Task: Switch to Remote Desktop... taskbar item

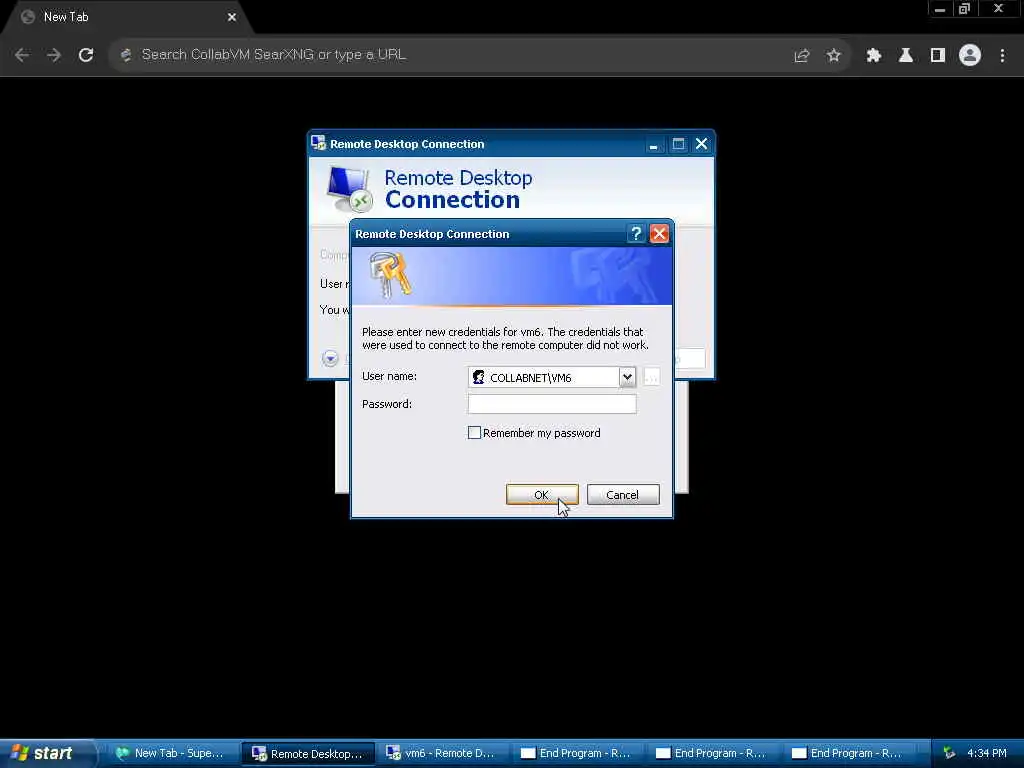Action: click(308, 754)
